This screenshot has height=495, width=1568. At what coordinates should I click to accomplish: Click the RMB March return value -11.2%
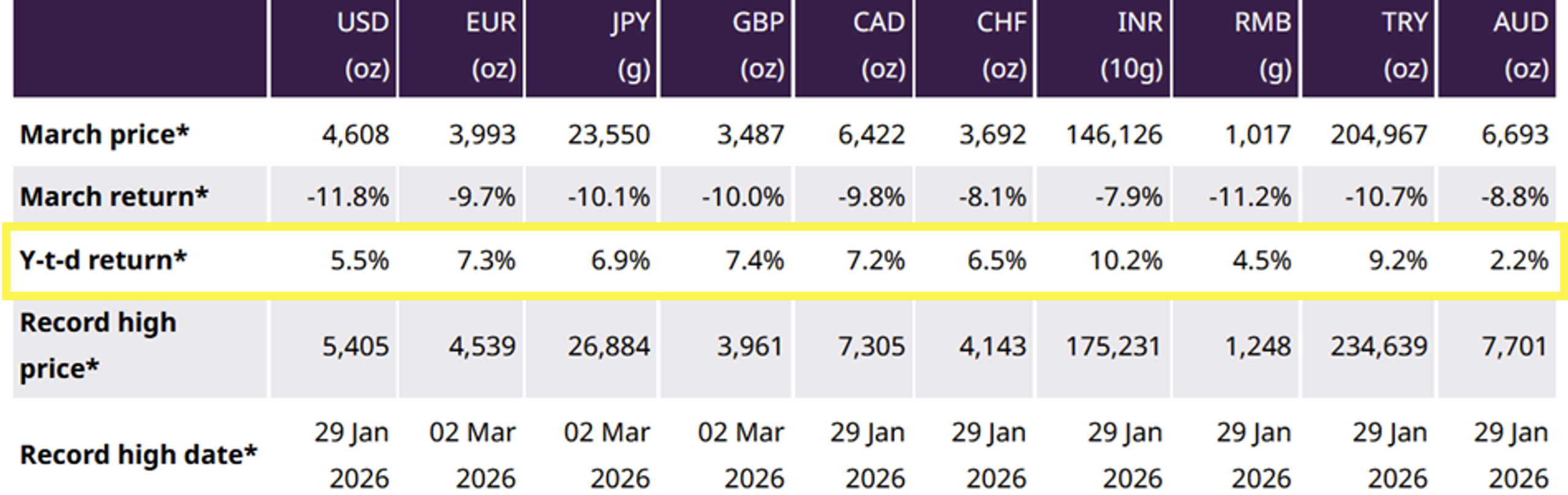click(x=1249, y=197)
